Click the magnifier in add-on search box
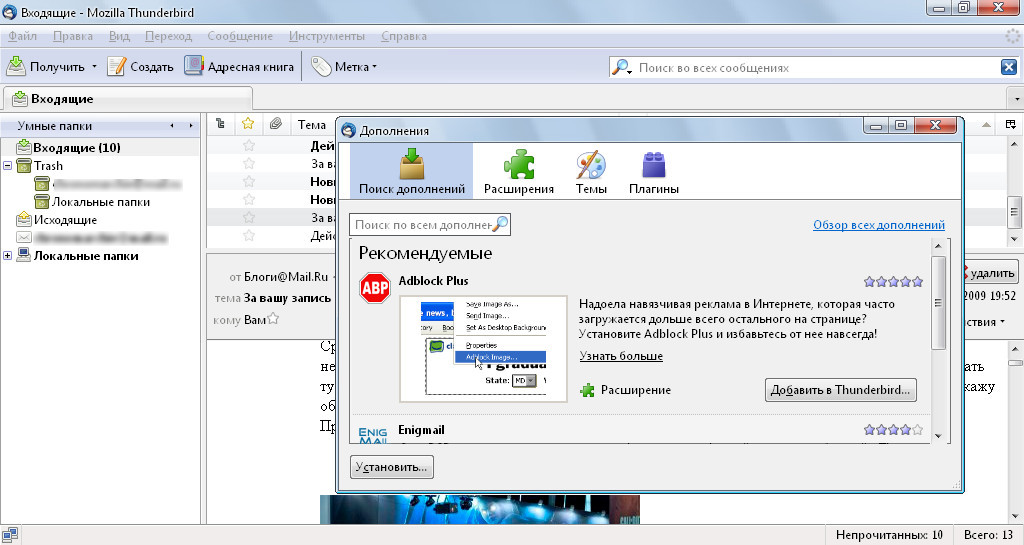The image size is (1024, 545). pyautogui.click(x=500, y=225)
